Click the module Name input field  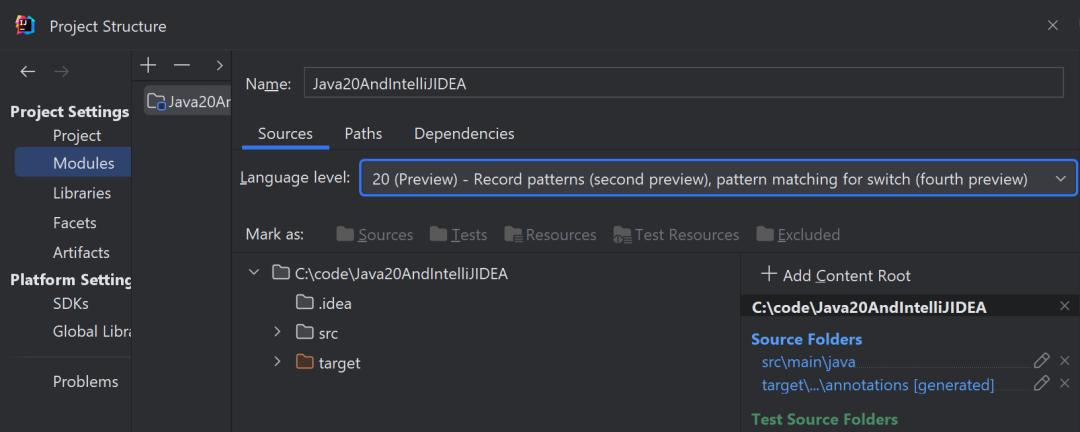(x=683, y=84)
